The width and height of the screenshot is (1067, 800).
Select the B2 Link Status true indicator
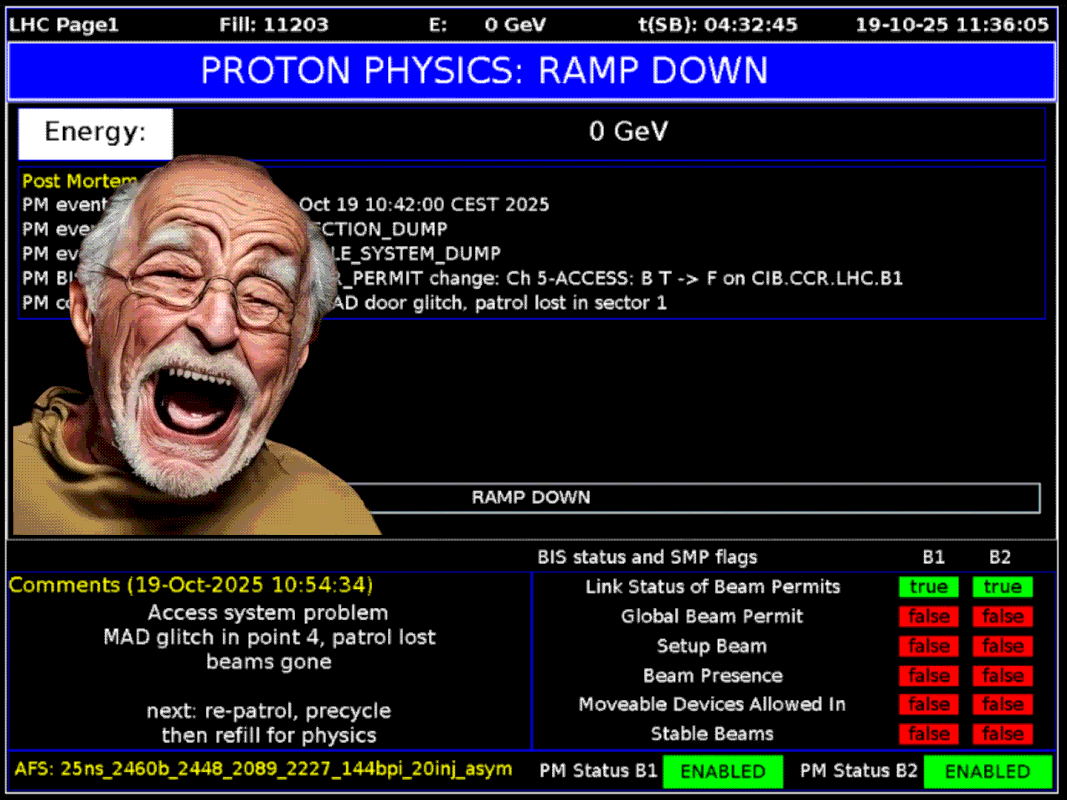[1002, 587]
